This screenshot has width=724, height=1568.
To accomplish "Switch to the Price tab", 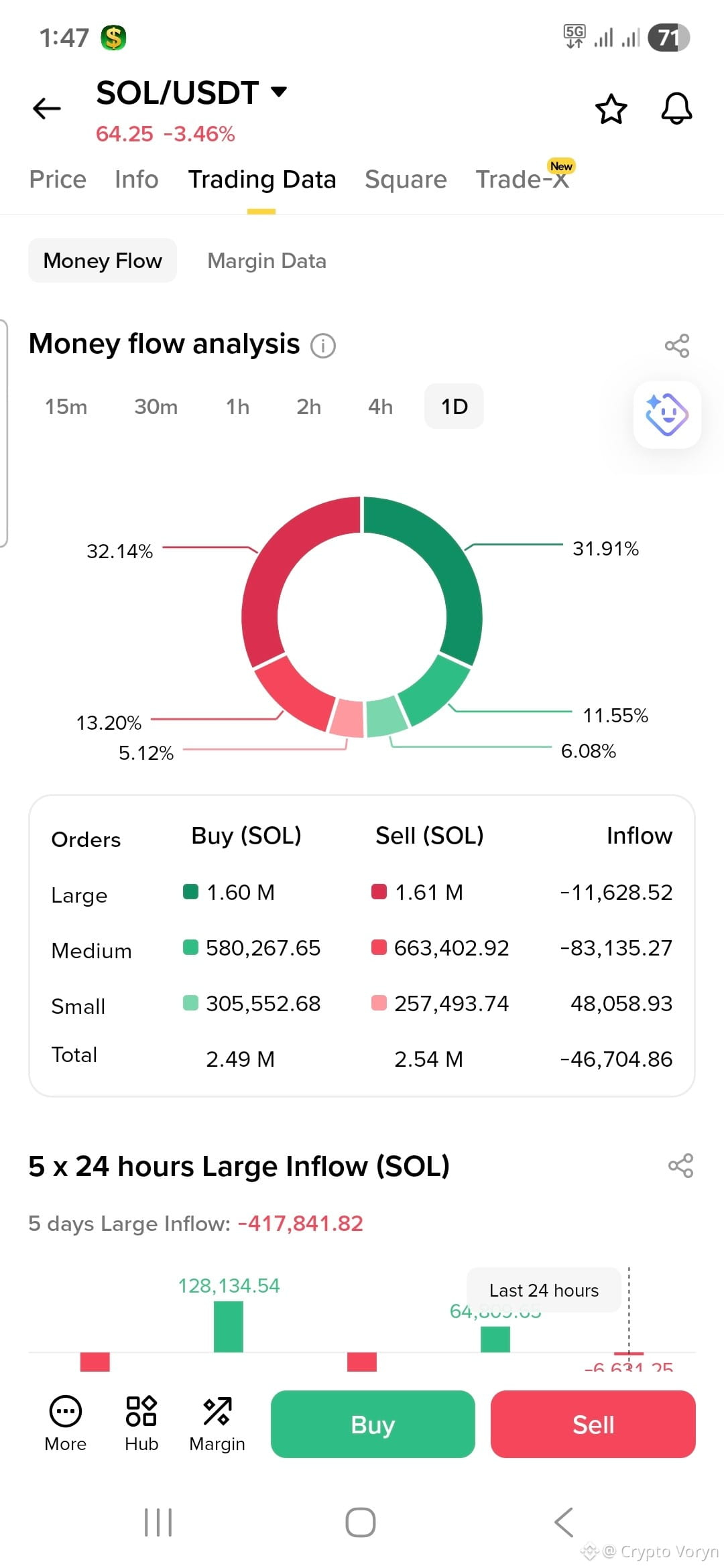I will (x=58, y=180).
